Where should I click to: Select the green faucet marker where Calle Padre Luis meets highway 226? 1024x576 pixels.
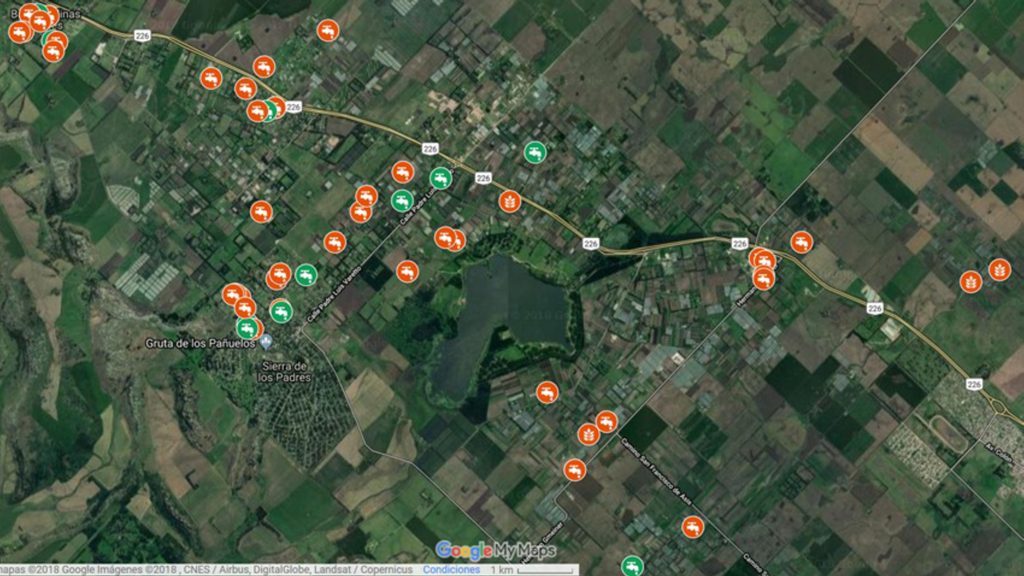pos(441,178)
